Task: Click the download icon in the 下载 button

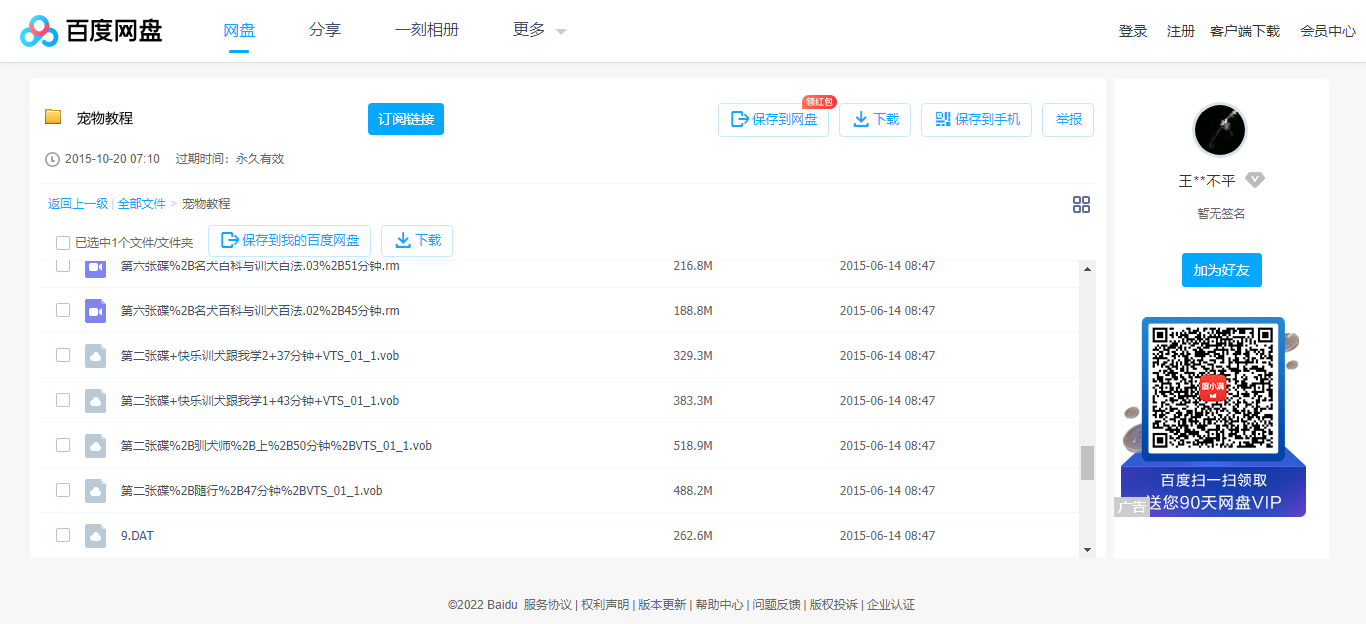Action: pyautogui.click(x=861, y=119)
